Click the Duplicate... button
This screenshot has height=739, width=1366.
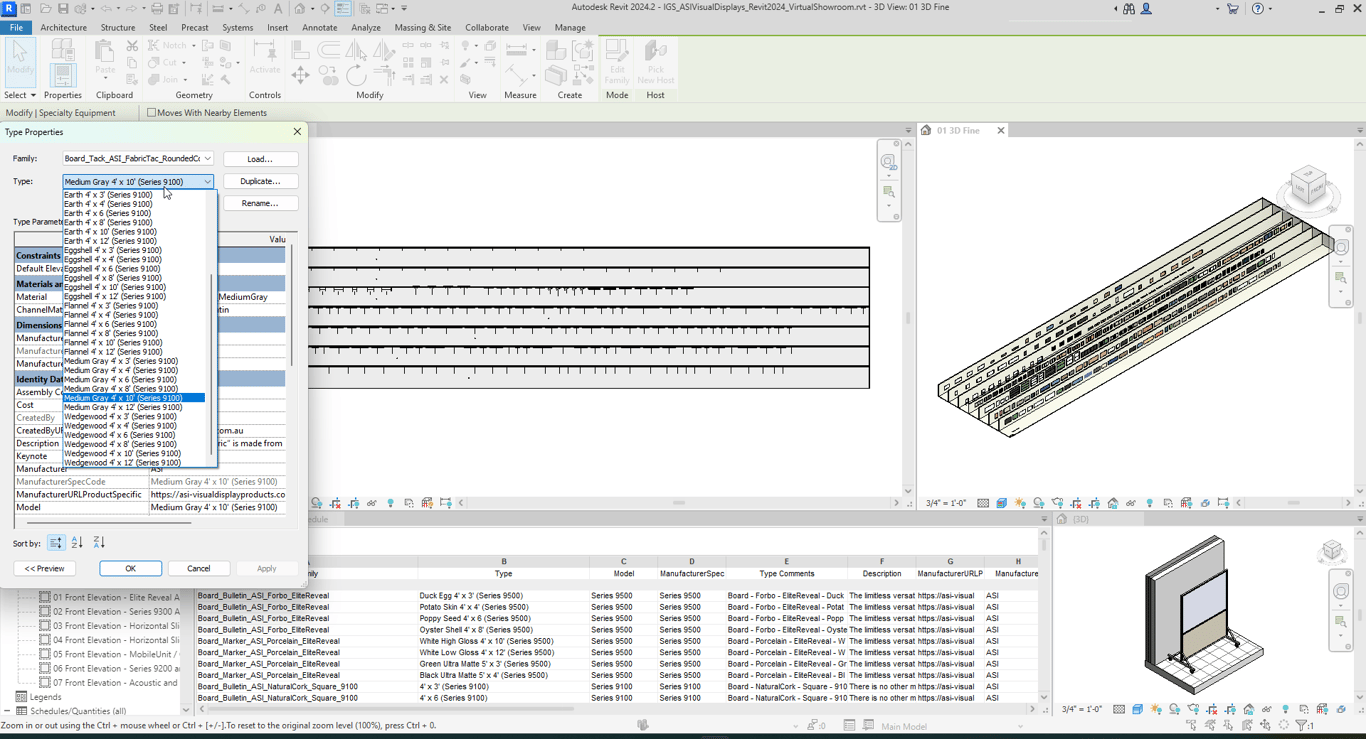(x=260, y=181)
